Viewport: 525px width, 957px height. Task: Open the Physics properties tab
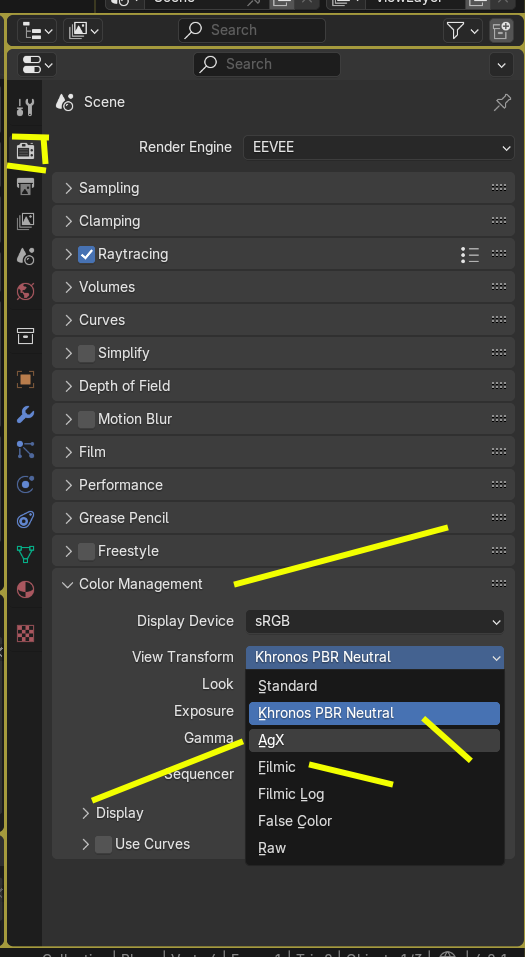coord(25,485)
